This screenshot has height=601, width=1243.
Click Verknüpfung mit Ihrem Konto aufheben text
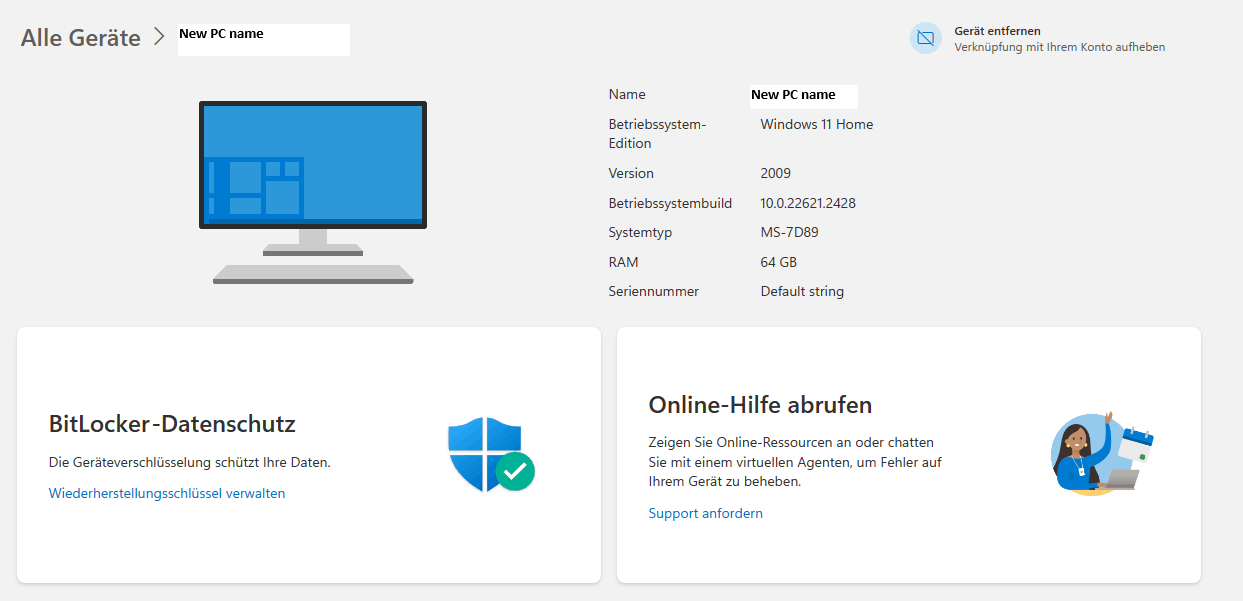tap(1060, 47)
